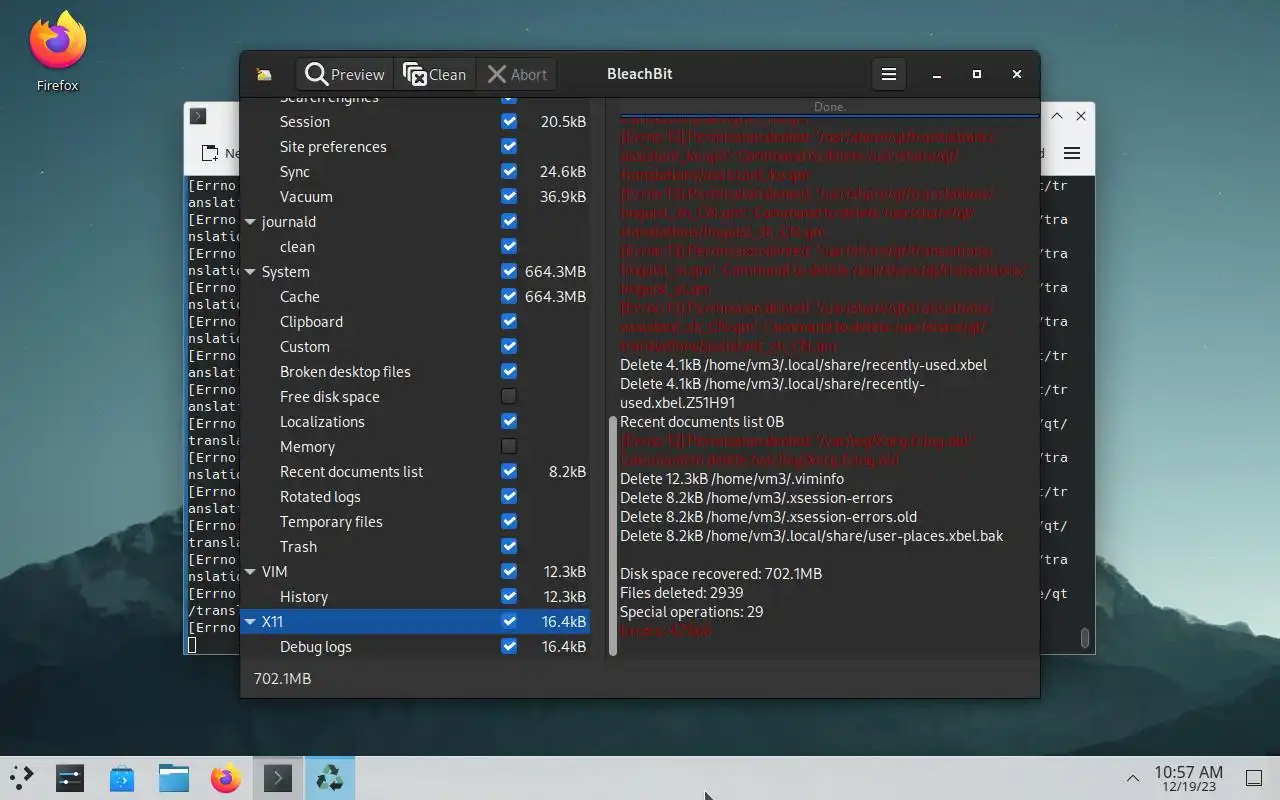This screenshot has width=1280, height=800.
Task: Uncheck the Localizations checkbox
Action: [509, 421]
